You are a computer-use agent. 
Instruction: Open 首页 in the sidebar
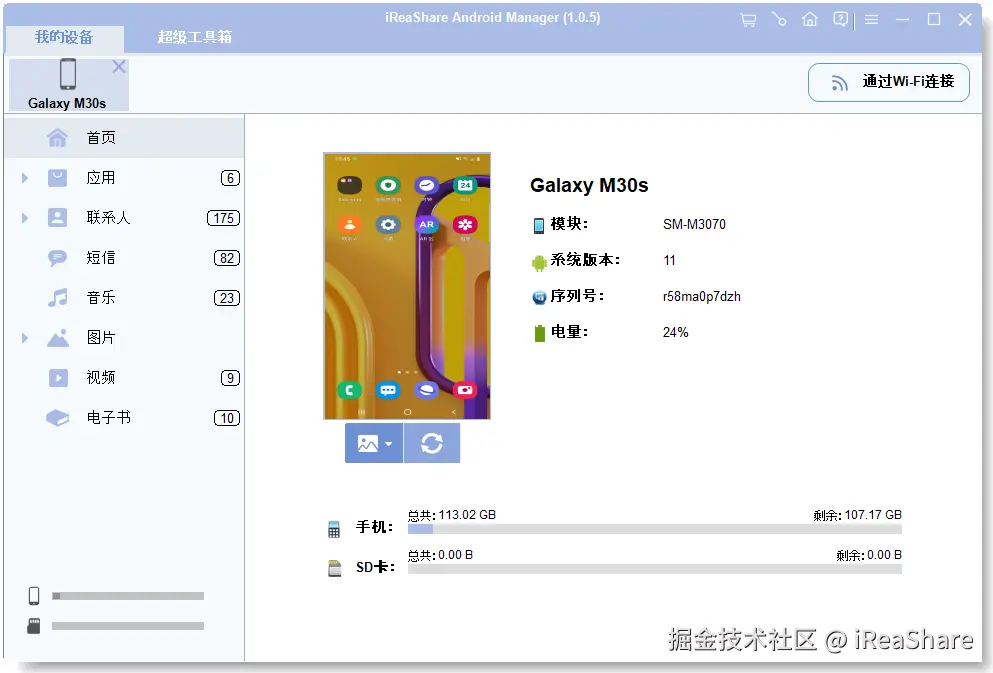tap(124, 137)
